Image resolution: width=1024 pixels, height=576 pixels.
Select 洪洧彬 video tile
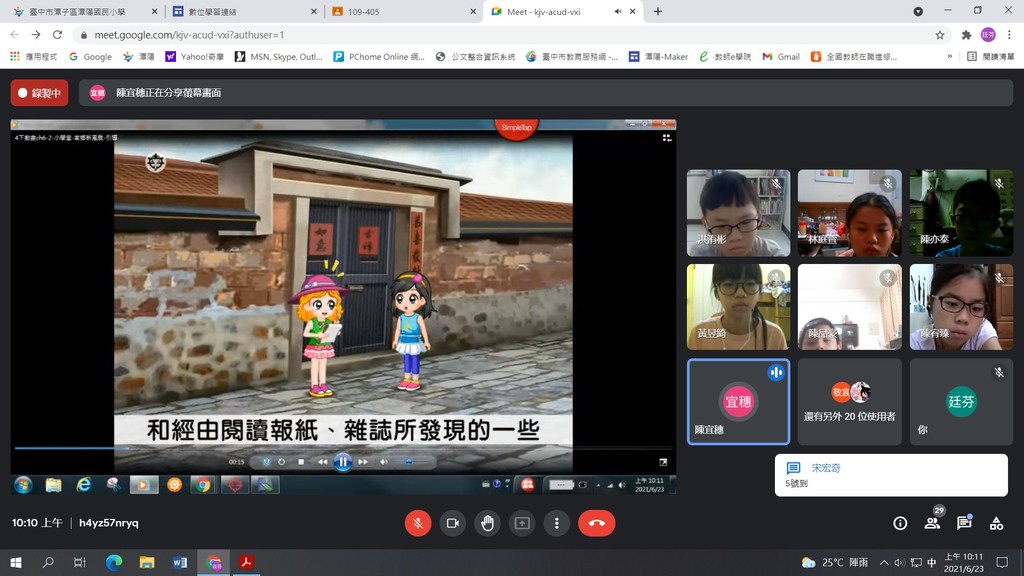739,213
